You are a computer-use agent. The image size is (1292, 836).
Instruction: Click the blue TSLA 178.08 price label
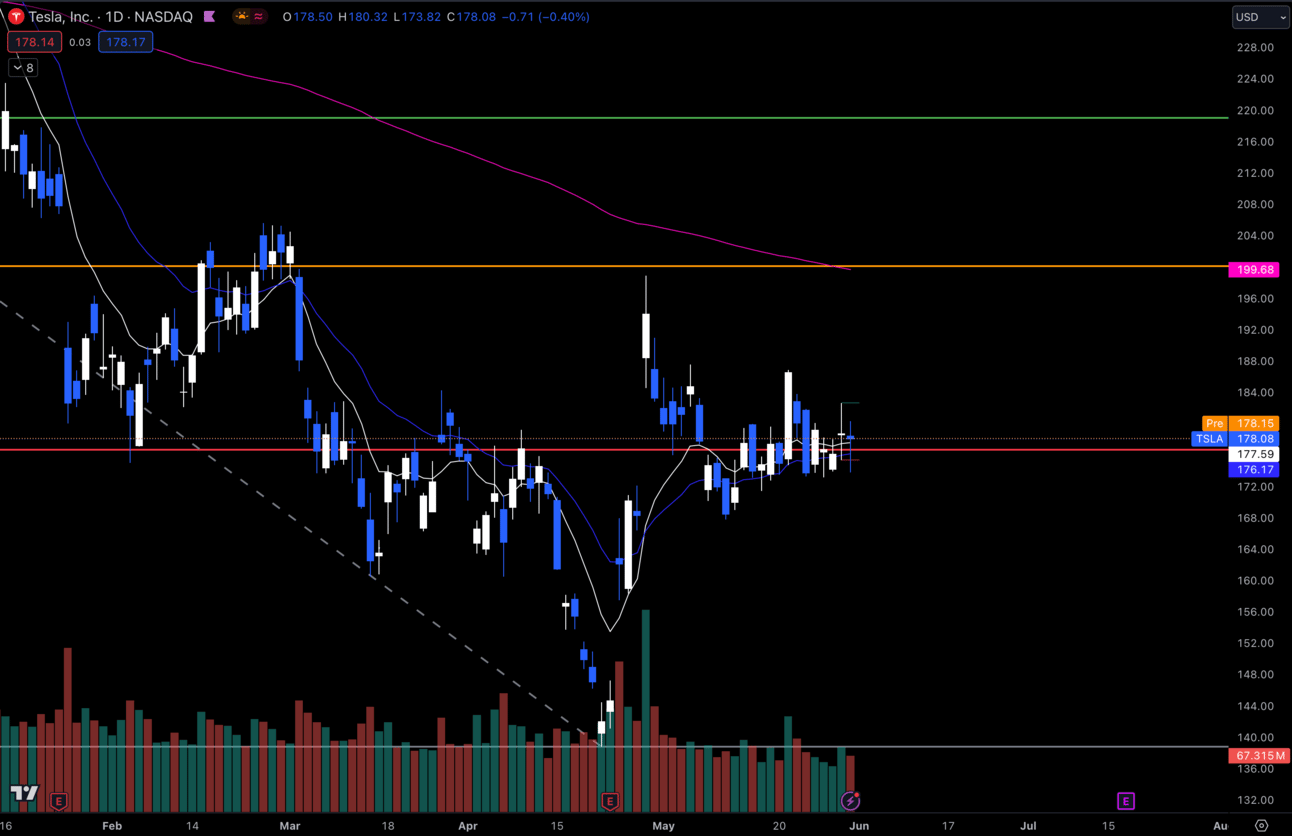tap(1235, 439)
